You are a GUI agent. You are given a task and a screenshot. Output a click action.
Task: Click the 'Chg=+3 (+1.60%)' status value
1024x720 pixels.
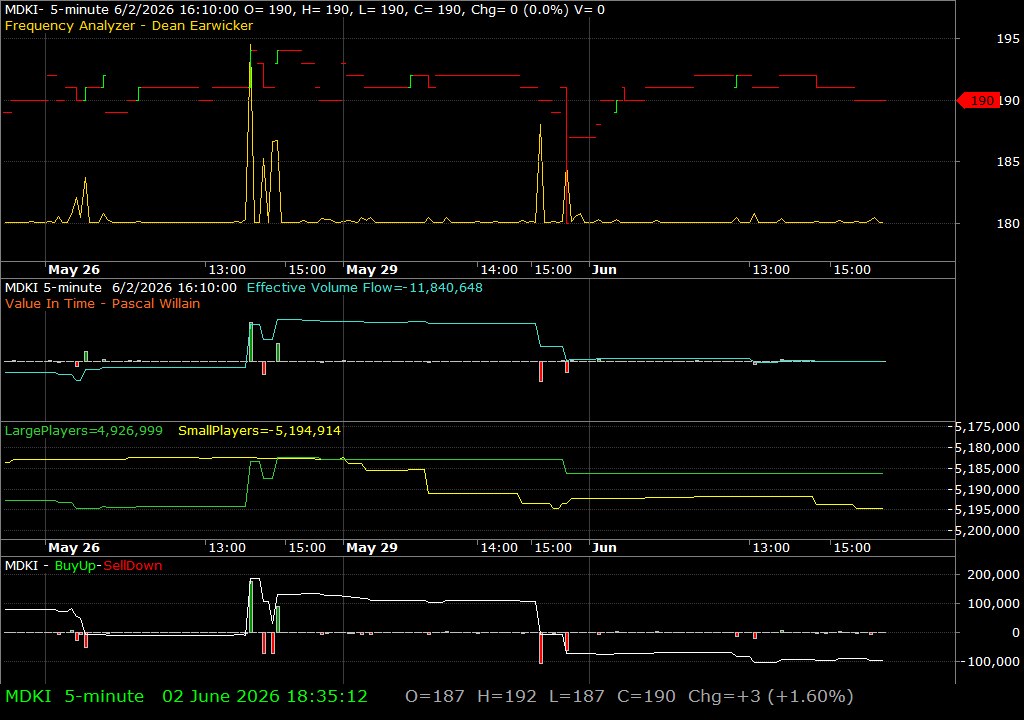(771, 696)
